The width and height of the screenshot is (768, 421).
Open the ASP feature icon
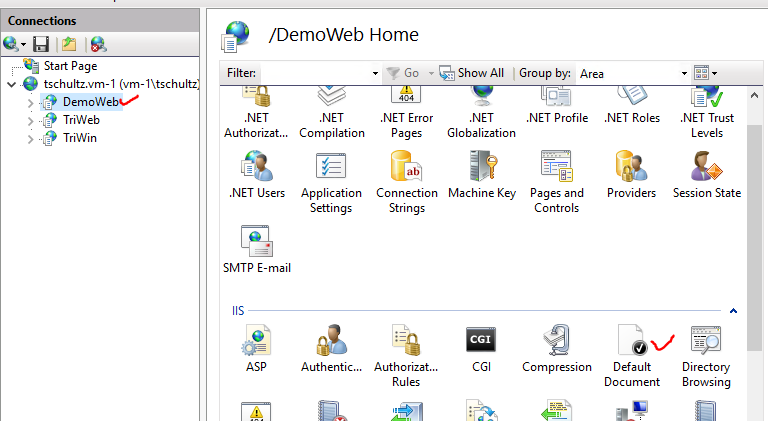[256, 348]
